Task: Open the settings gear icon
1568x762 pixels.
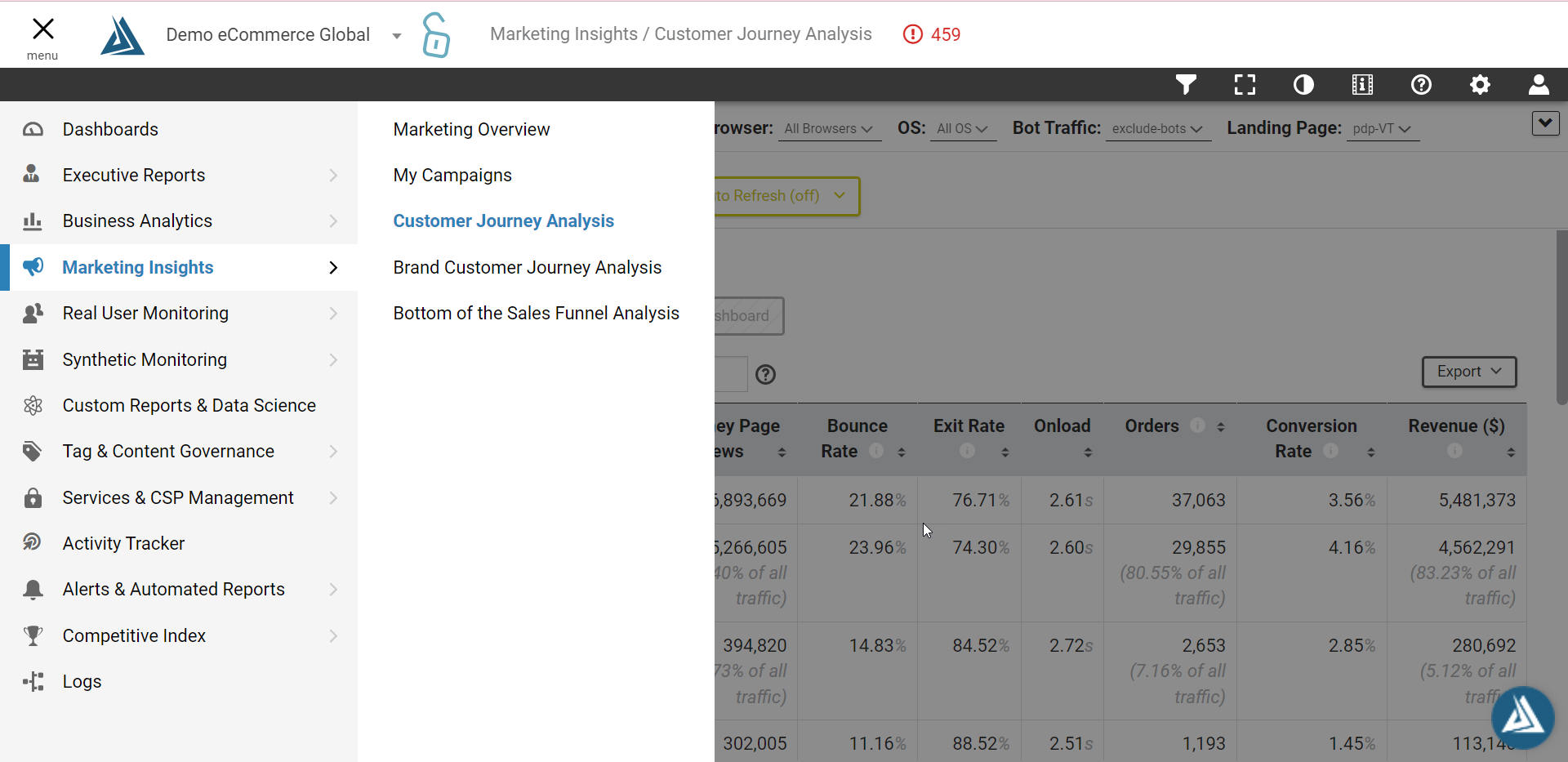Action: [x=1480, y=84]
